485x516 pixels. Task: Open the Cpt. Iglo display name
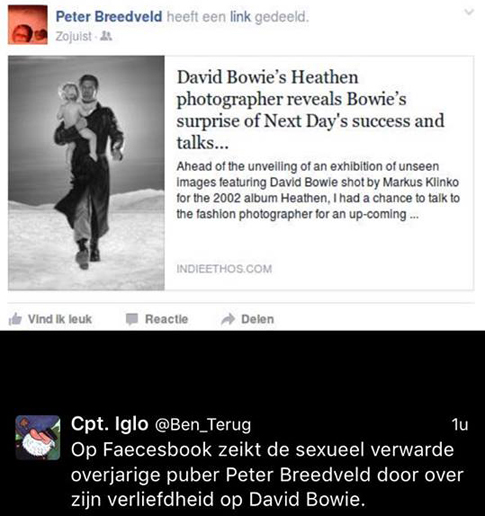110,424
